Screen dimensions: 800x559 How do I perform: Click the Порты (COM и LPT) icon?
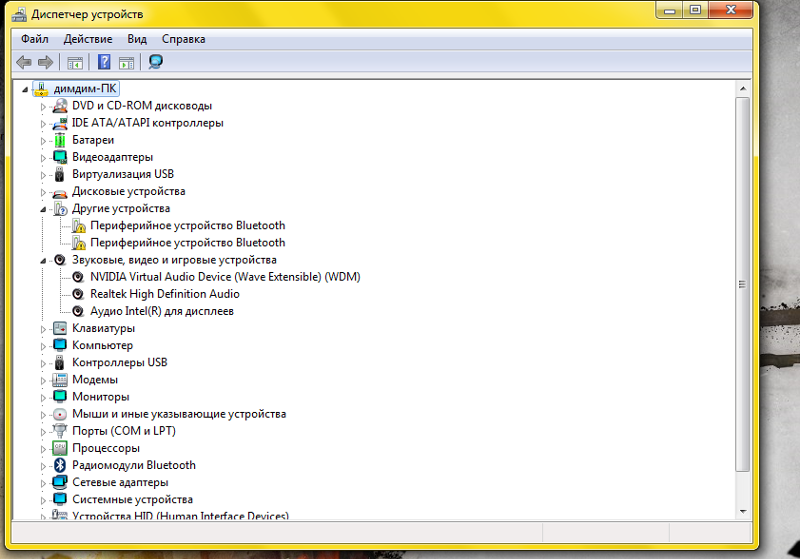(60, 431)
